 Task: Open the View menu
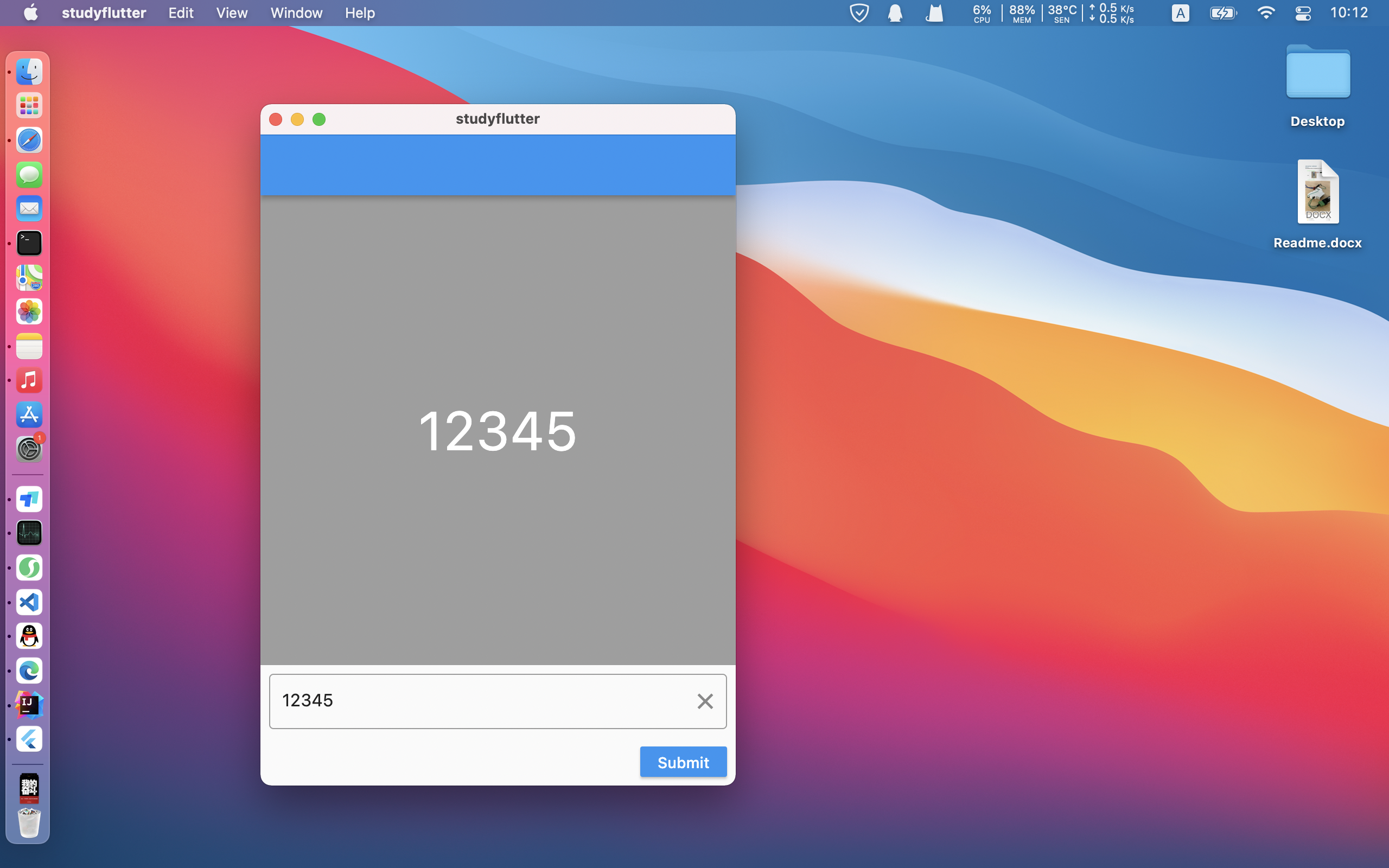(231, 12)
